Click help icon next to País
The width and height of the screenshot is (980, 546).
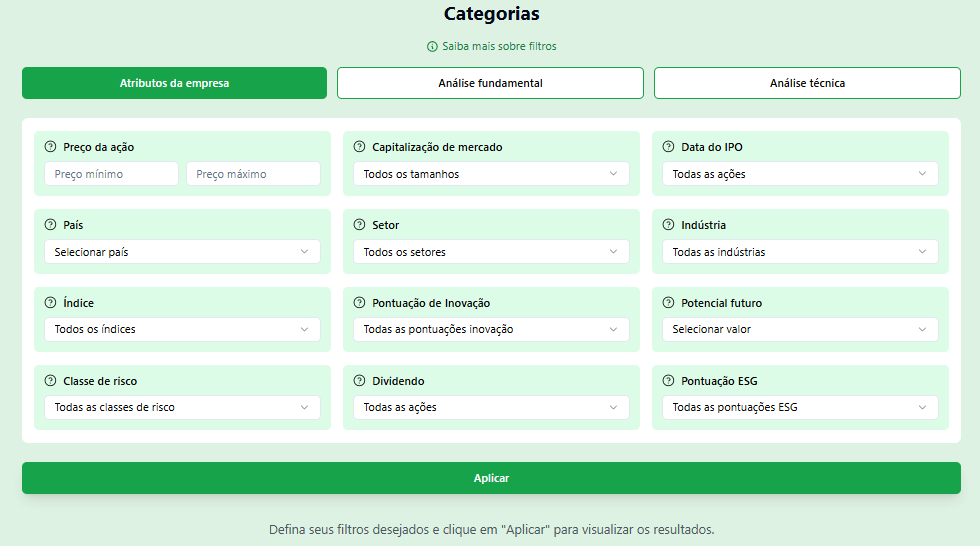click(50, 225)
